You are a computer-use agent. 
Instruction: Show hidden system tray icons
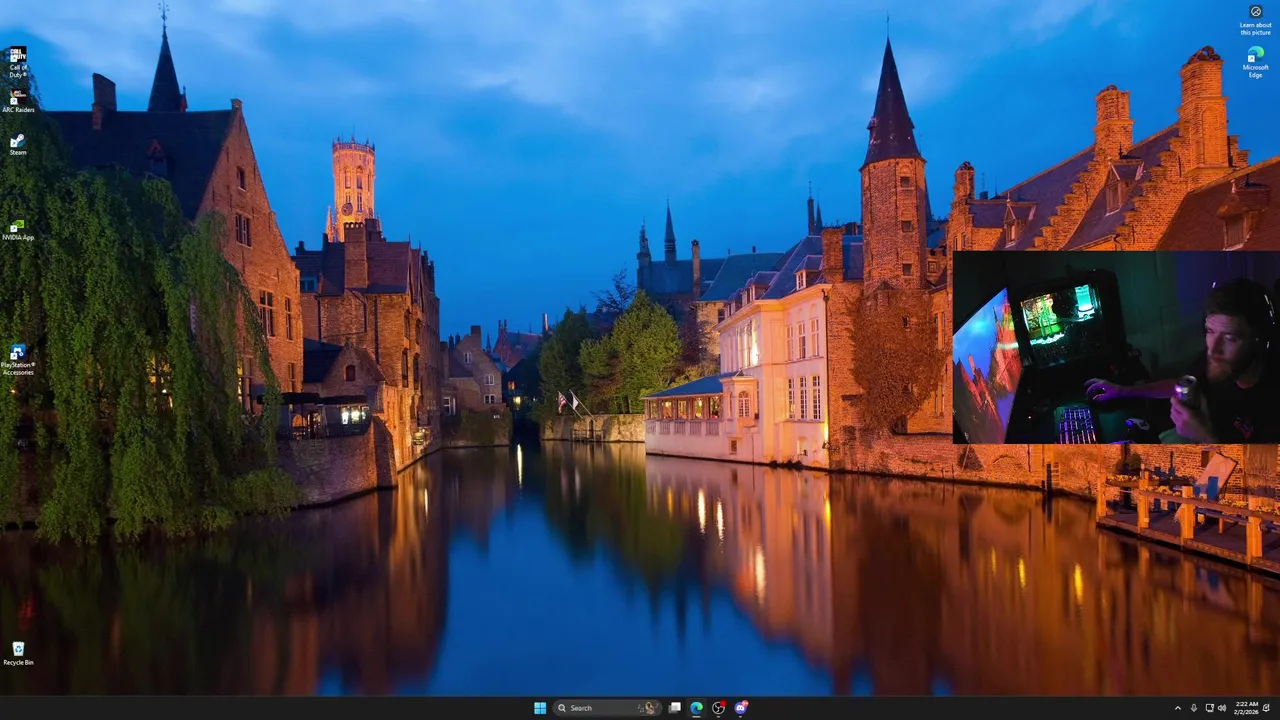1177,708
